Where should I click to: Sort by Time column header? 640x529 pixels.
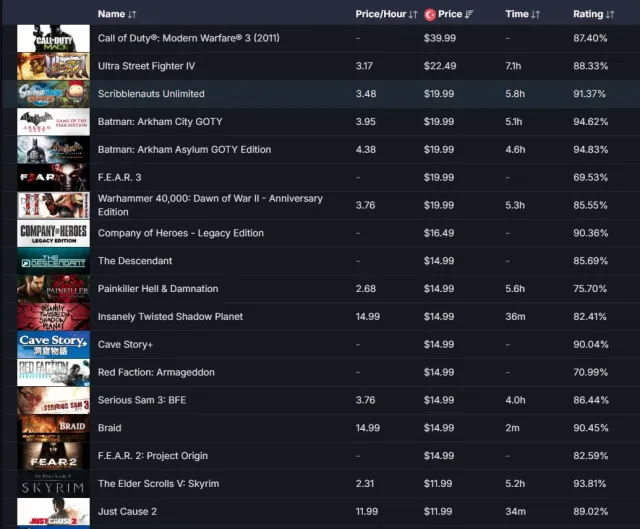point(522,14)
